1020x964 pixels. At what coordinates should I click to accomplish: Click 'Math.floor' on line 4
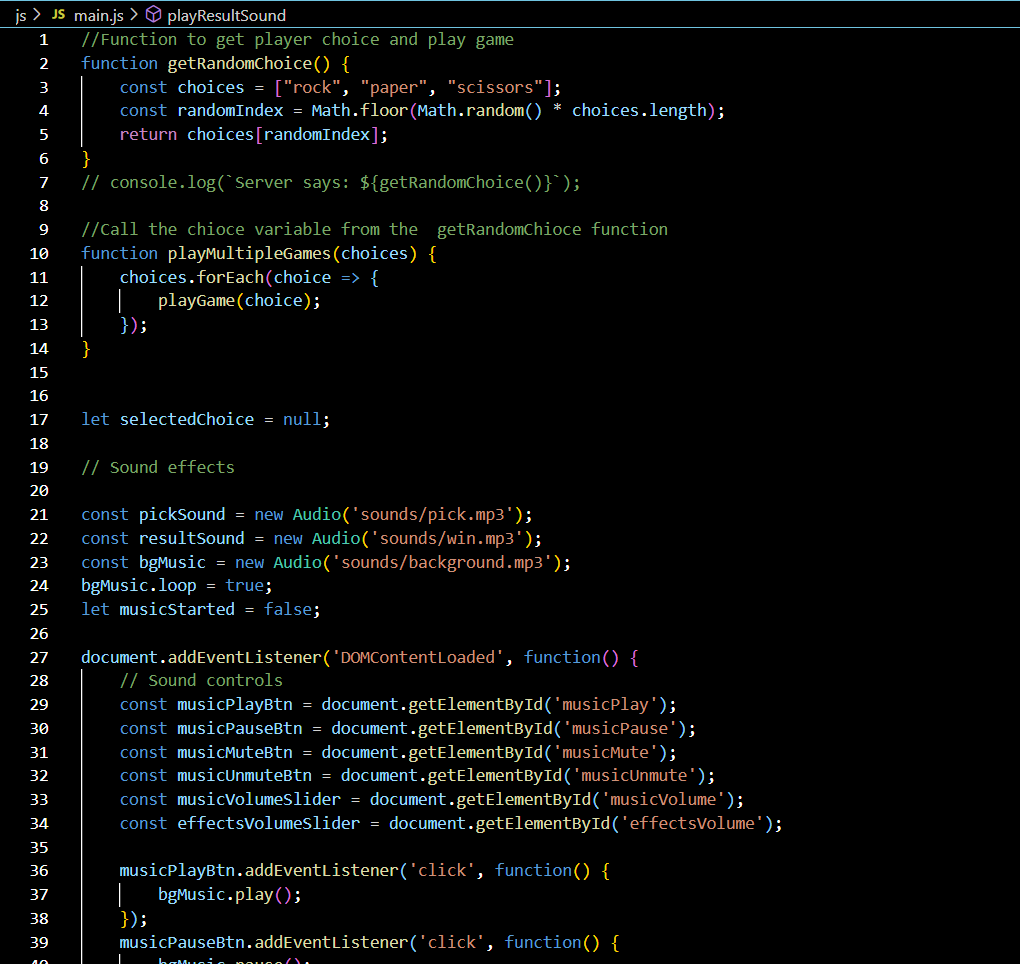[x=360, y=111]
